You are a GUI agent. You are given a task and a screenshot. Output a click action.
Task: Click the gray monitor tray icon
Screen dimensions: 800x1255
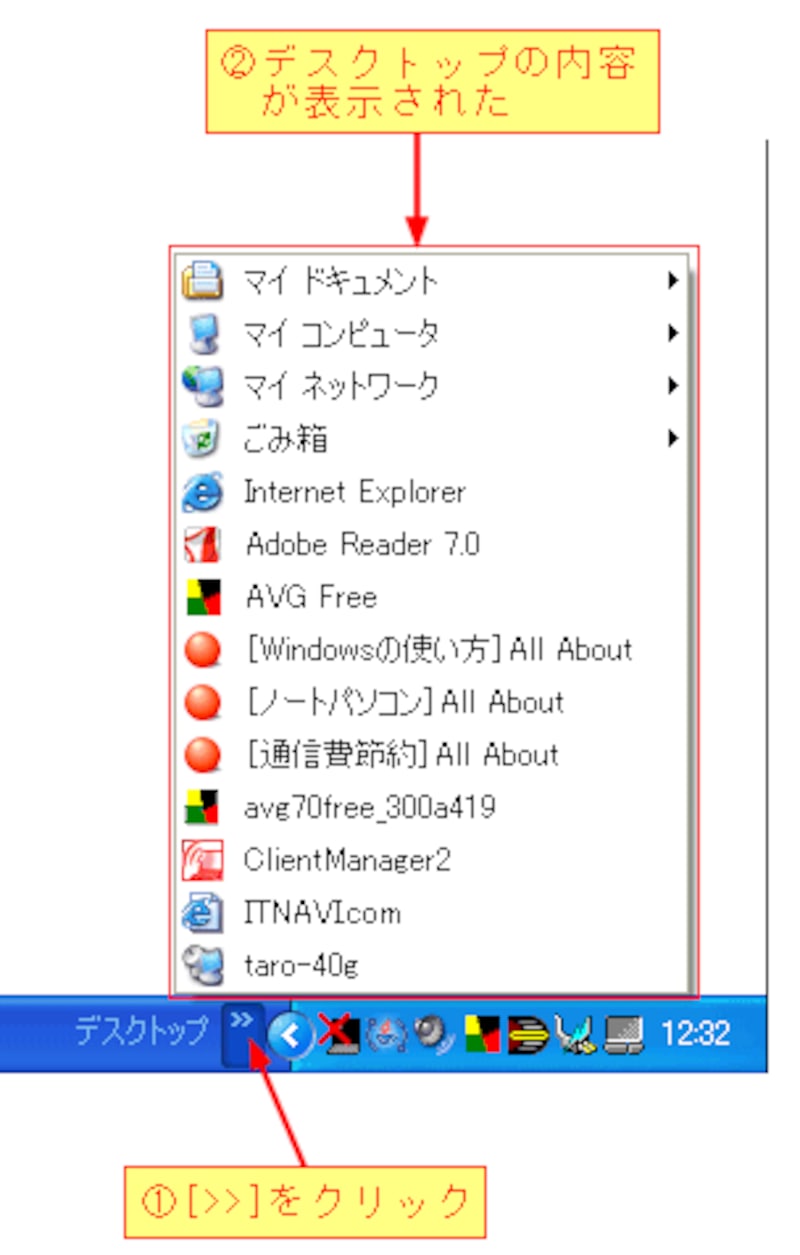tap(624, 1034)
